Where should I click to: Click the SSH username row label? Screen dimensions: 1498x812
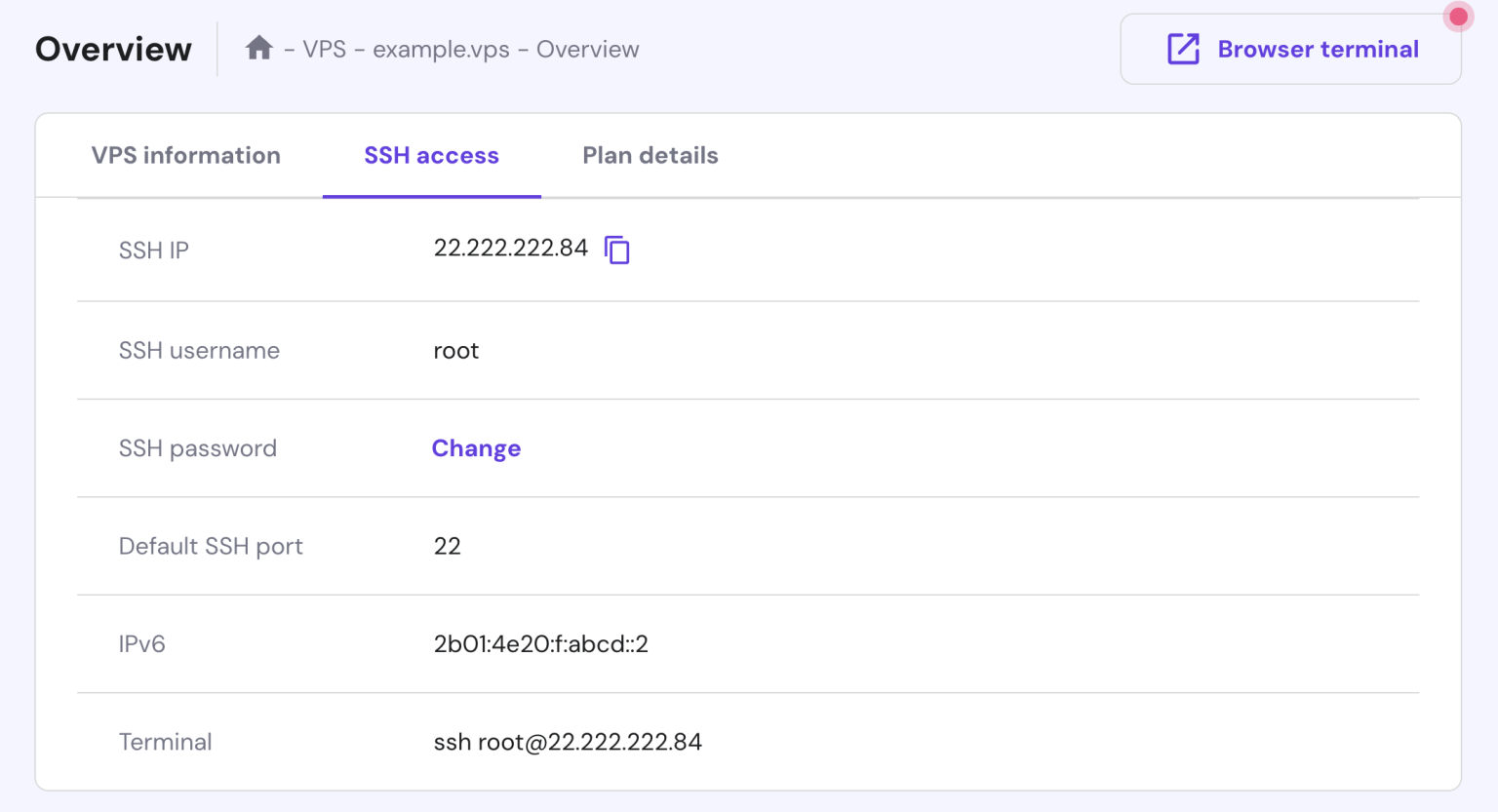click(199, 351)
